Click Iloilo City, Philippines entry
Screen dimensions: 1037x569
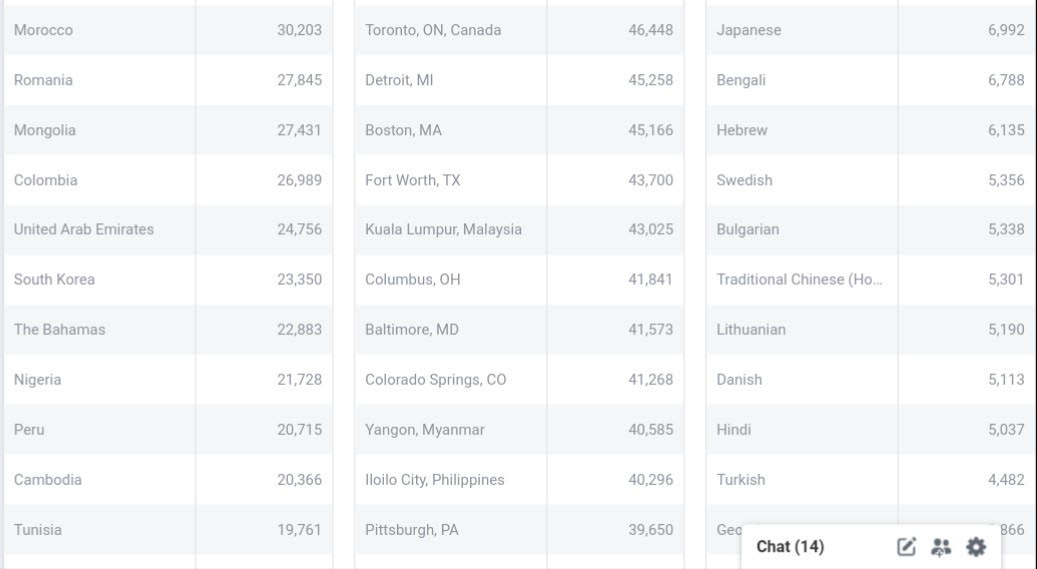pyautogui.click(x=434, y=479)
